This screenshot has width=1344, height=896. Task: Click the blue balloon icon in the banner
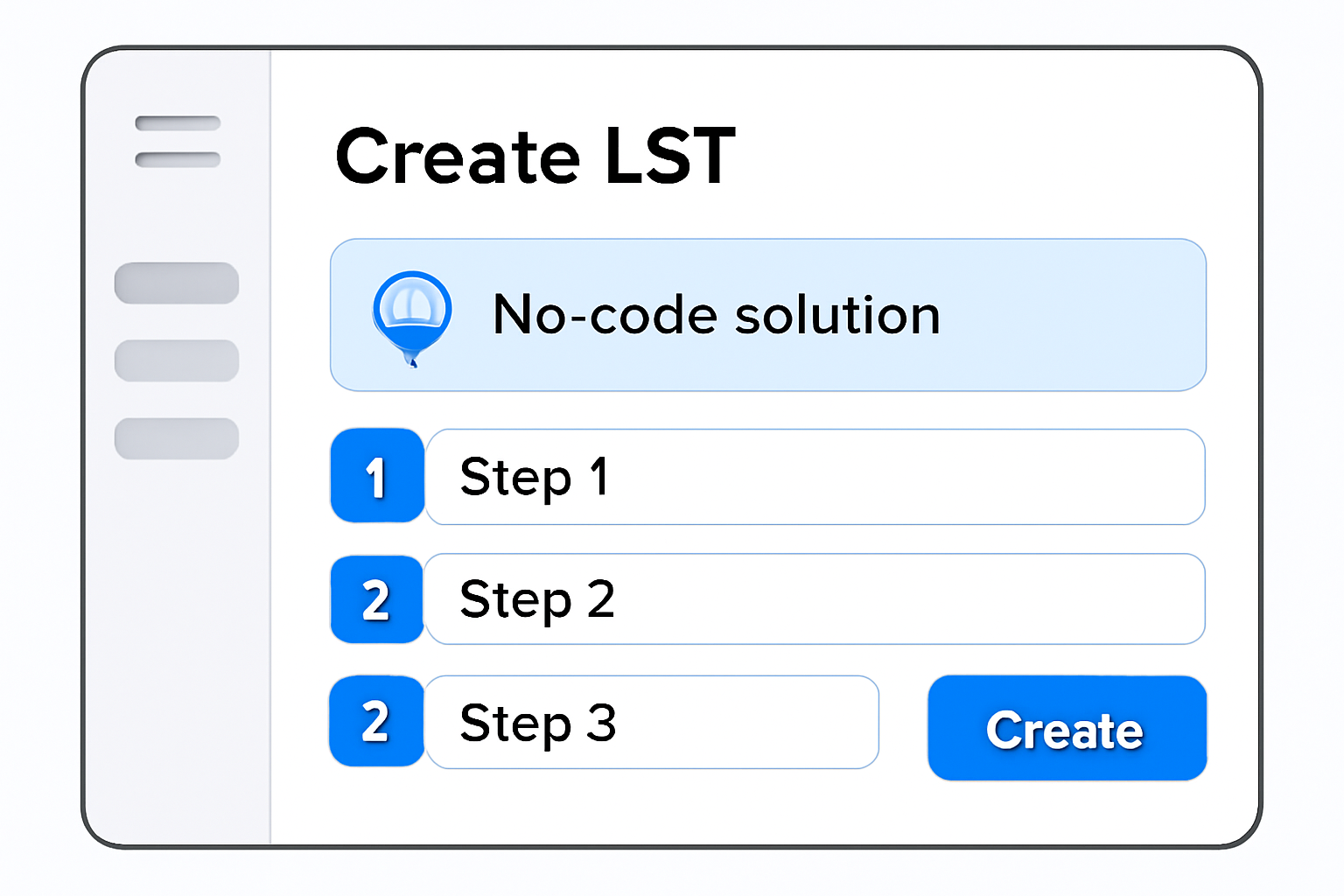tap(411, 313)
